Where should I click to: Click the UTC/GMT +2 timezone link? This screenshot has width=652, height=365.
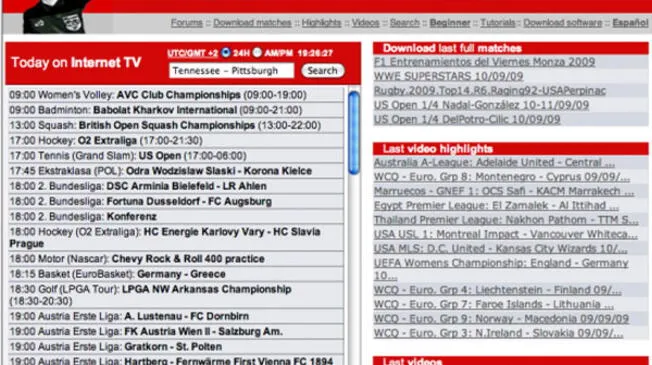tap(193, 53)
